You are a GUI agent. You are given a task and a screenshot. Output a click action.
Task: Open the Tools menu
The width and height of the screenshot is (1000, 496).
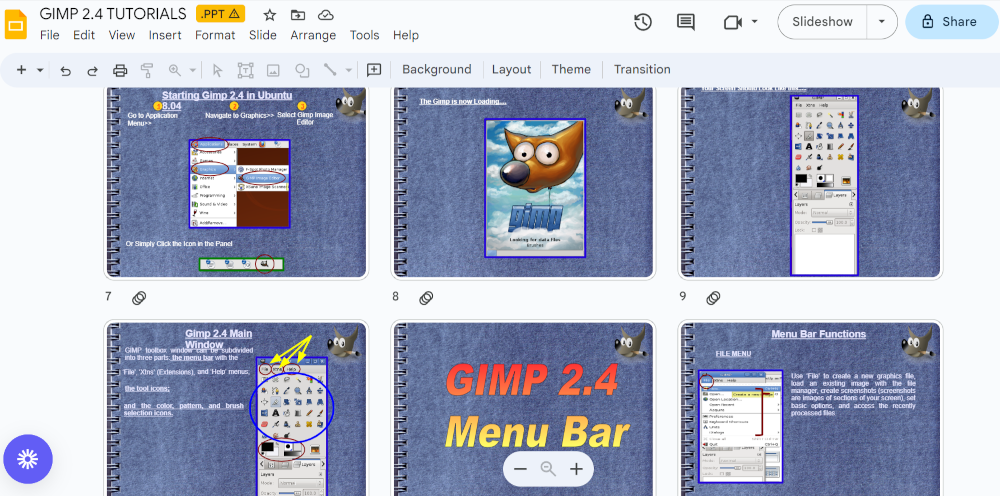(364, 35)
